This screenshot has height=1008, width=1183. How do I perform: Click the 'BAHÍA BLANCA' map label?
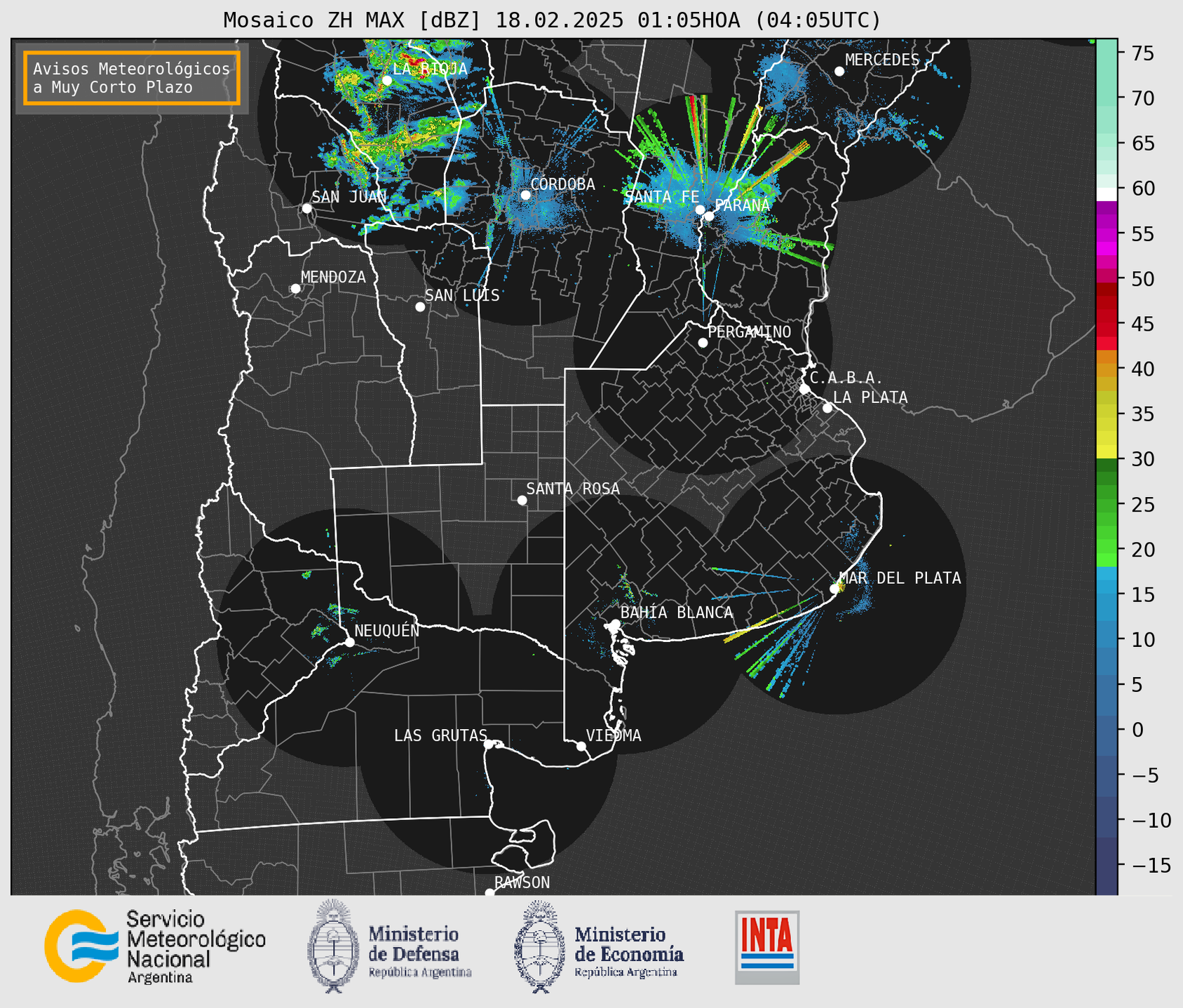pyautogui.click(x=677, y=613)
